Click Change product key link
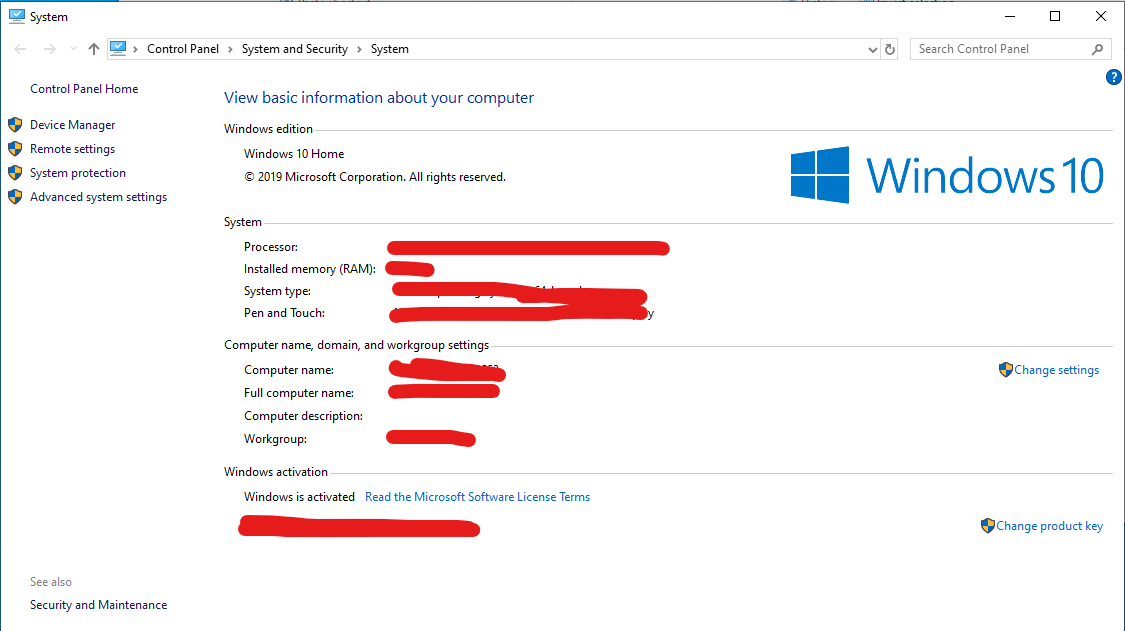Image resolution: width=1125 pixels, height=631 pixels. pyautogui.click(x=1049, y=526)
